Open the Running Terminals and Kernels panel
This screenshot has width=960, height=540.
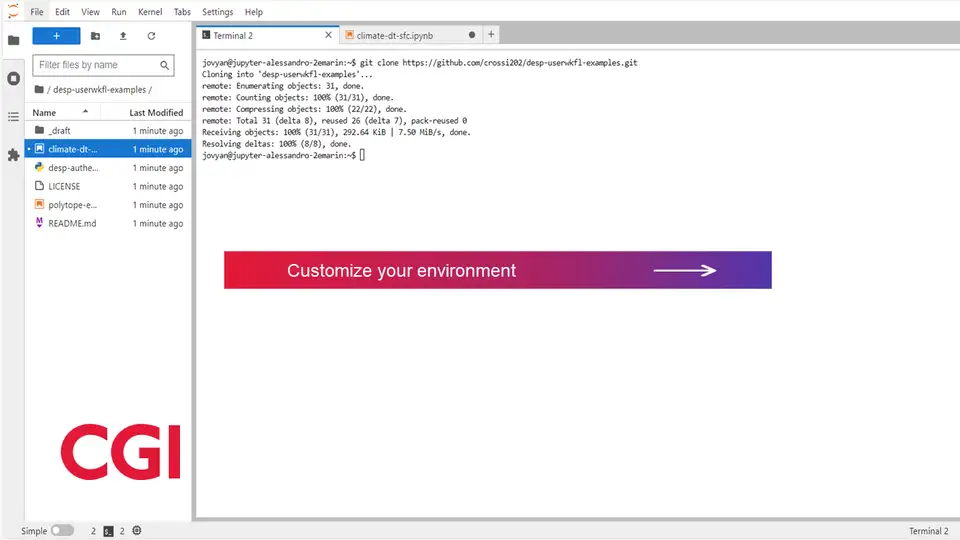point(13,78)
